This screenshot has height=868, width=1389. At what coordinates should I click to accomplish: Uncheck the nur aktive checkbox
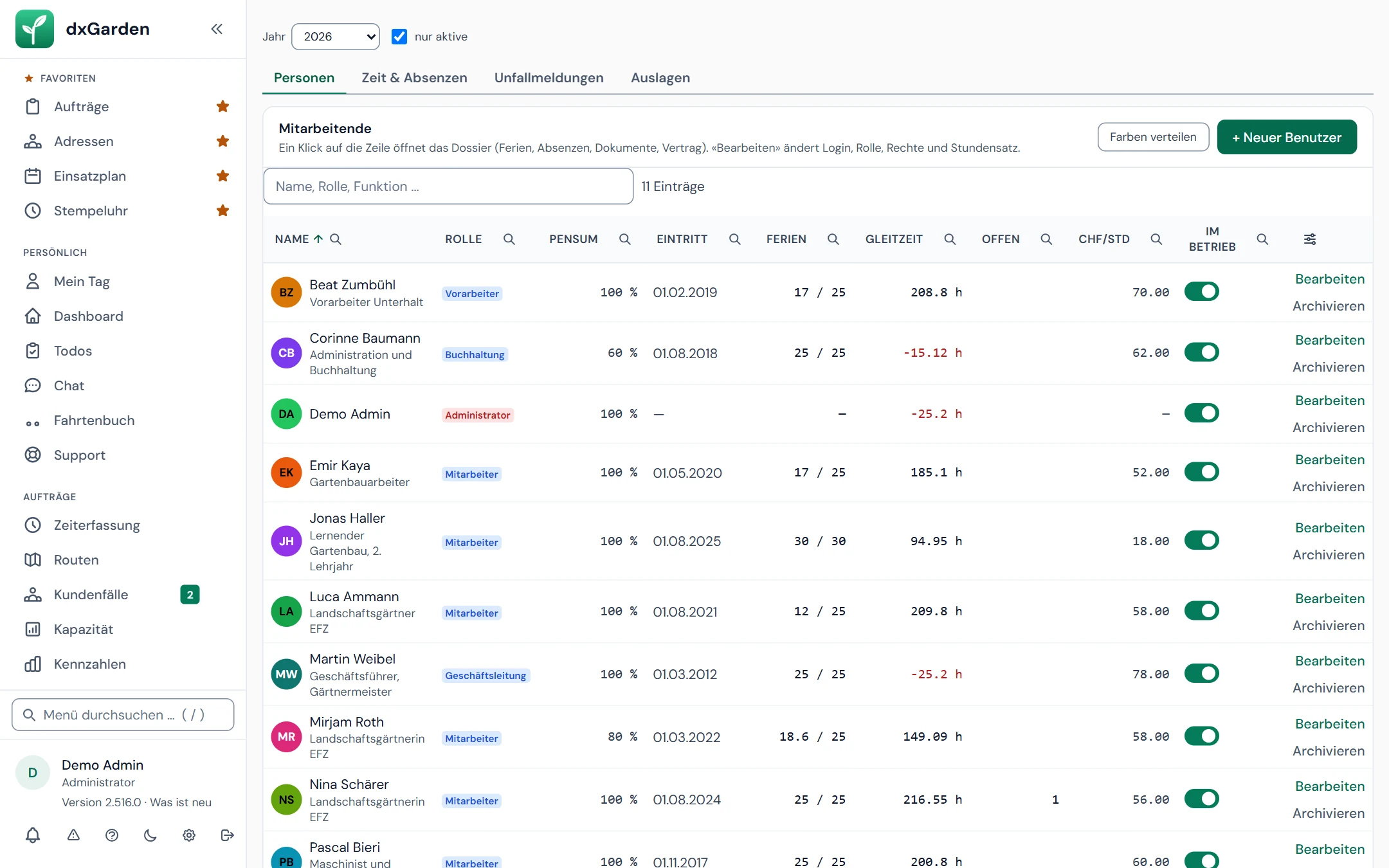[x=399, y=37]
